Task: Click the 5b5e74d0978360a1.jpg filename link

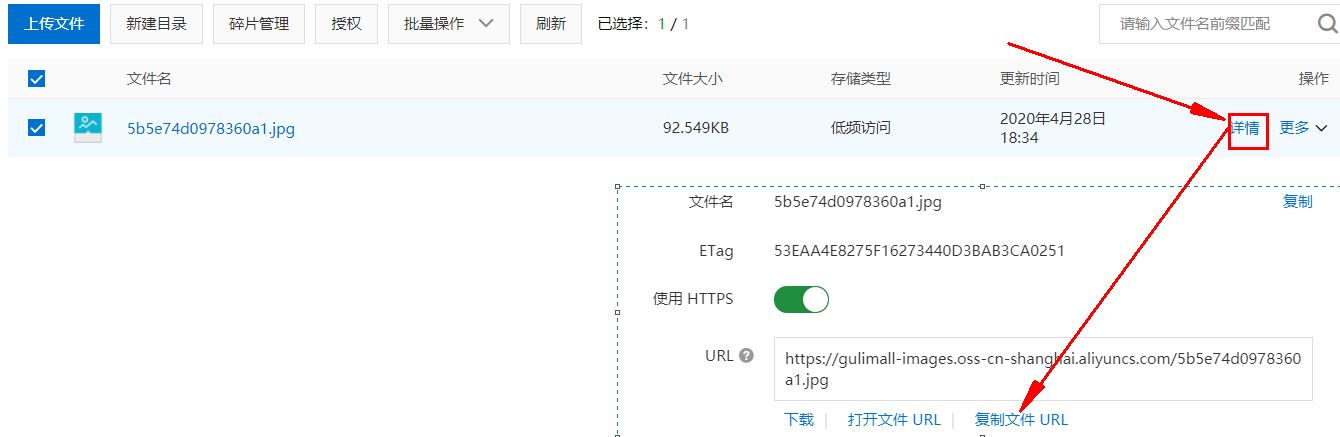Action: (x=211, y=128)
